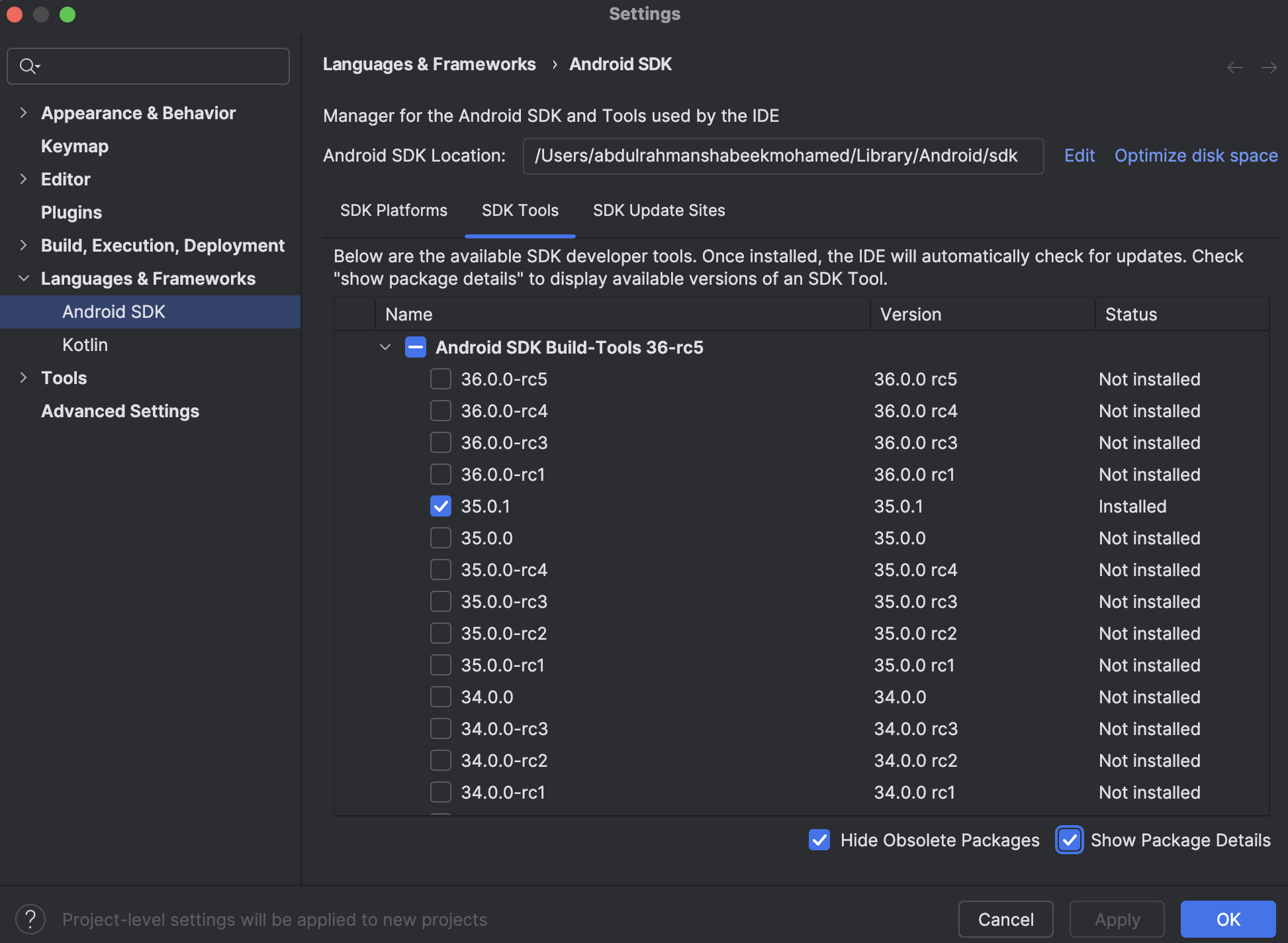The height and width of the screenshot is (943, 1288).
Task: Uncheck the installed 35.0.1 checkbox
Action: [441, 506]
